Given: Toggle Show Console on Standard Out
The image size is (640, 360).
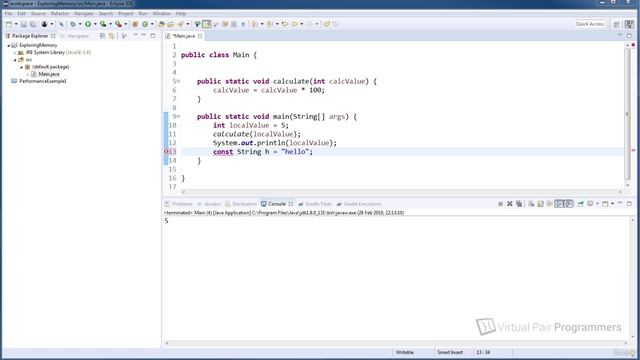Looking at the screenshot, I should pos(559,204).
